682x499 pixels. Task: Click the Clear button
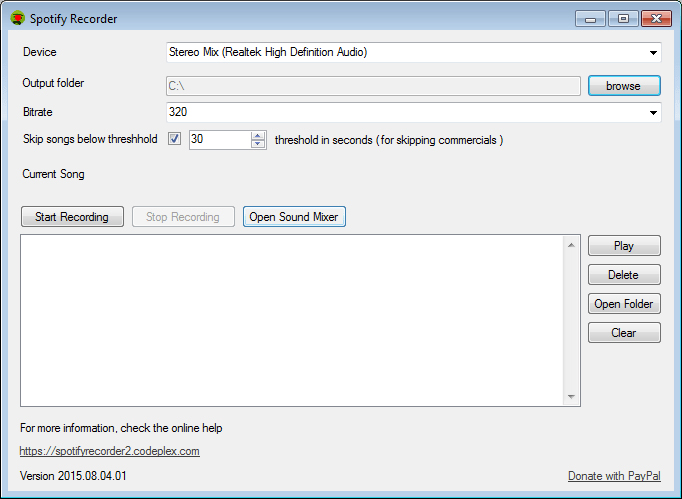point(624,332)
